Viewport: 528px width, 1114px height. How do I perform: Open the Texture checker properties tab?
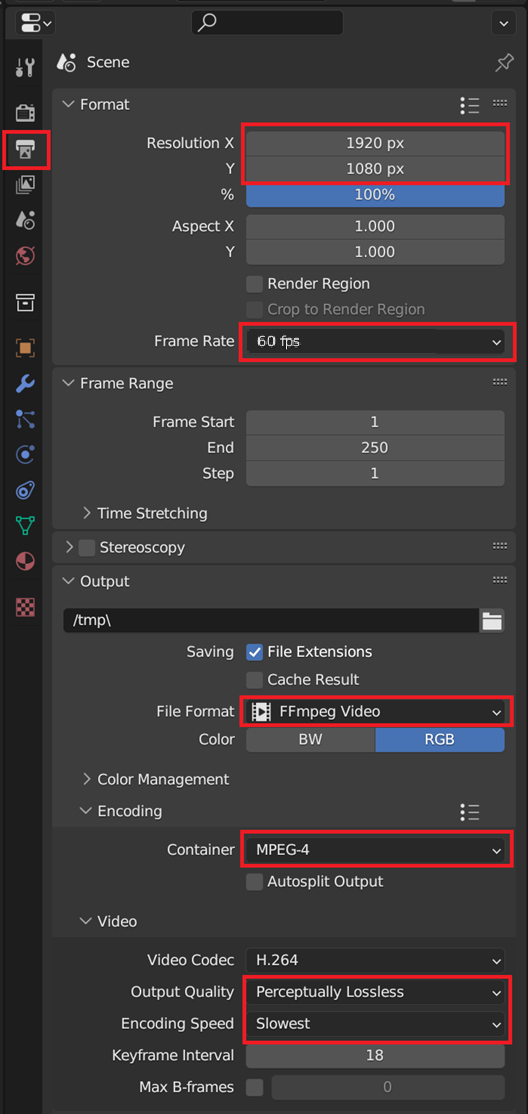coord(25,607)
